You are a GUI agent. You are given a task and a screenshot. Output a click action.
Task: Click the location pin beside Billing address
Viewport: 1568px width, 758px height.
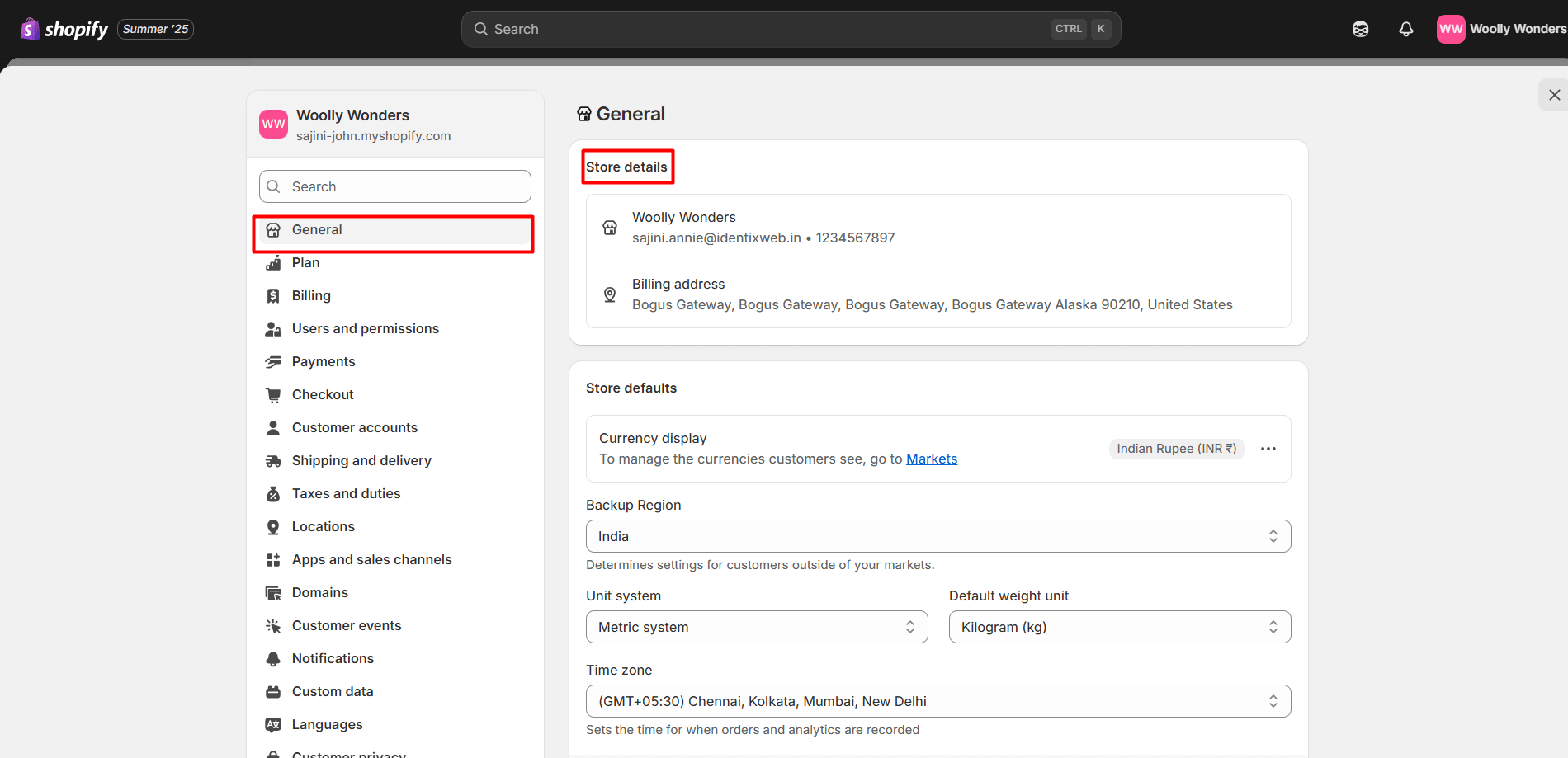610,294
